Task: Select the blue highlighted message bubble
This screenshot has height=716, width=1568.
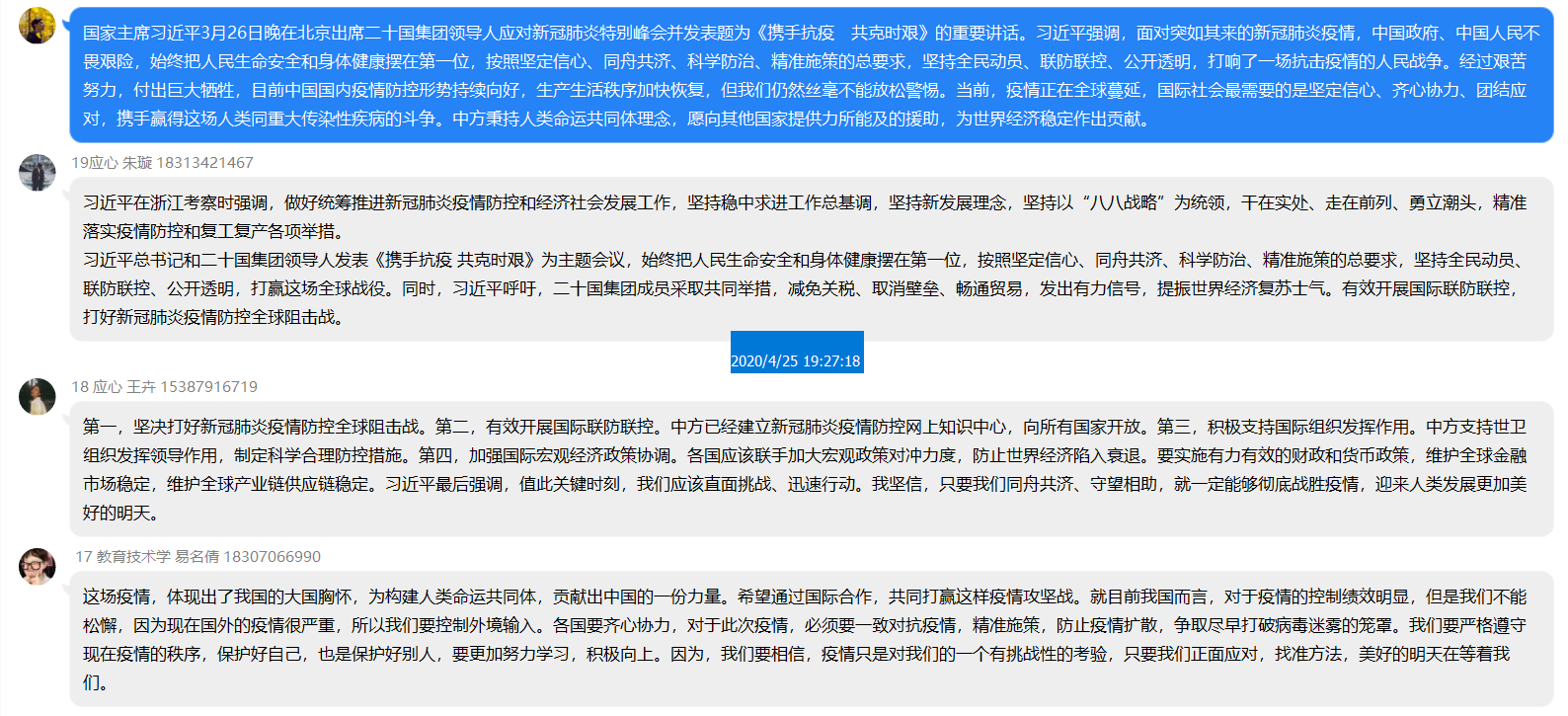Action: [x=810, y=76]
